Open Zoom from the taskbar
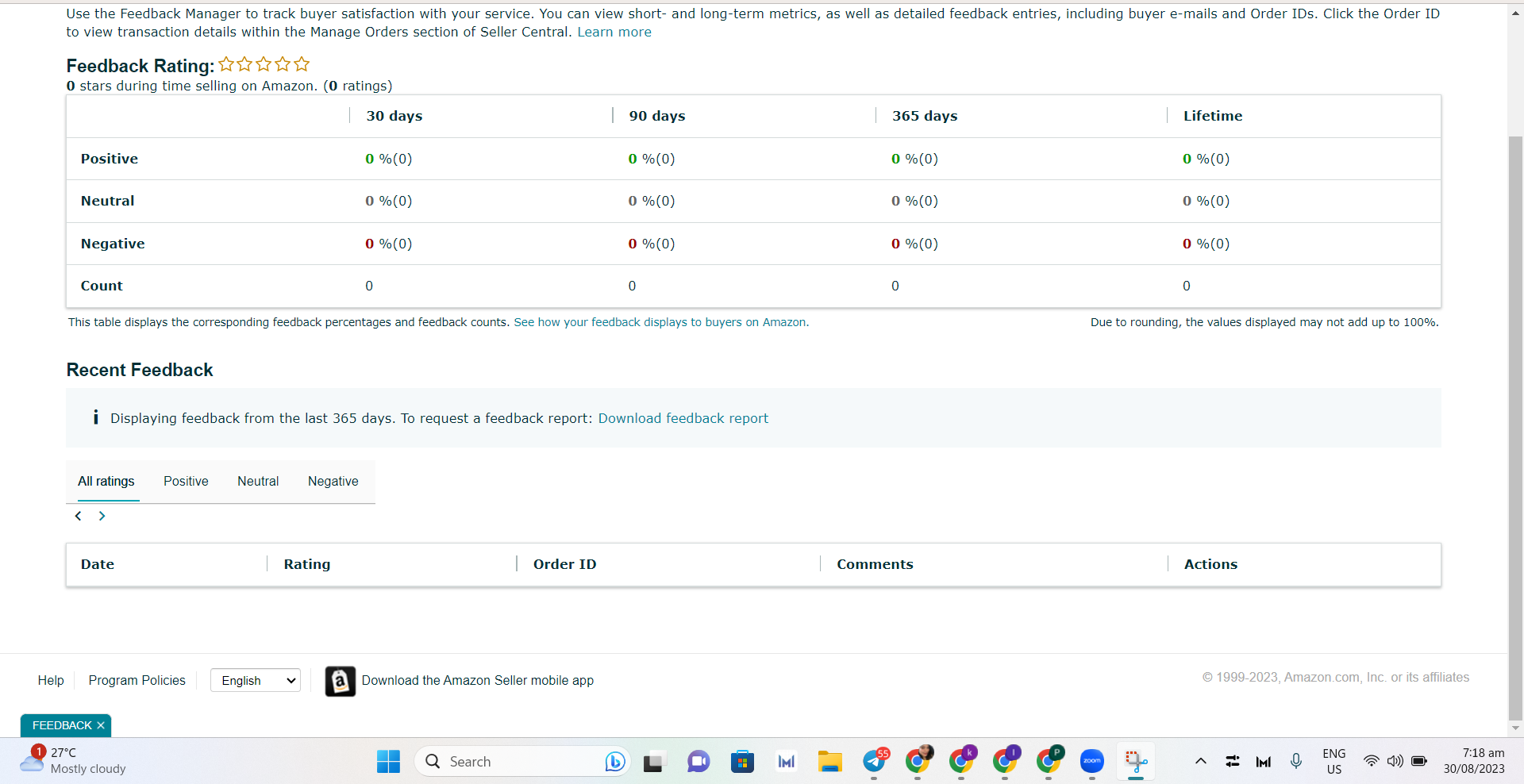Screen dimensions: 1524x784 click(x=1092, y=762)
